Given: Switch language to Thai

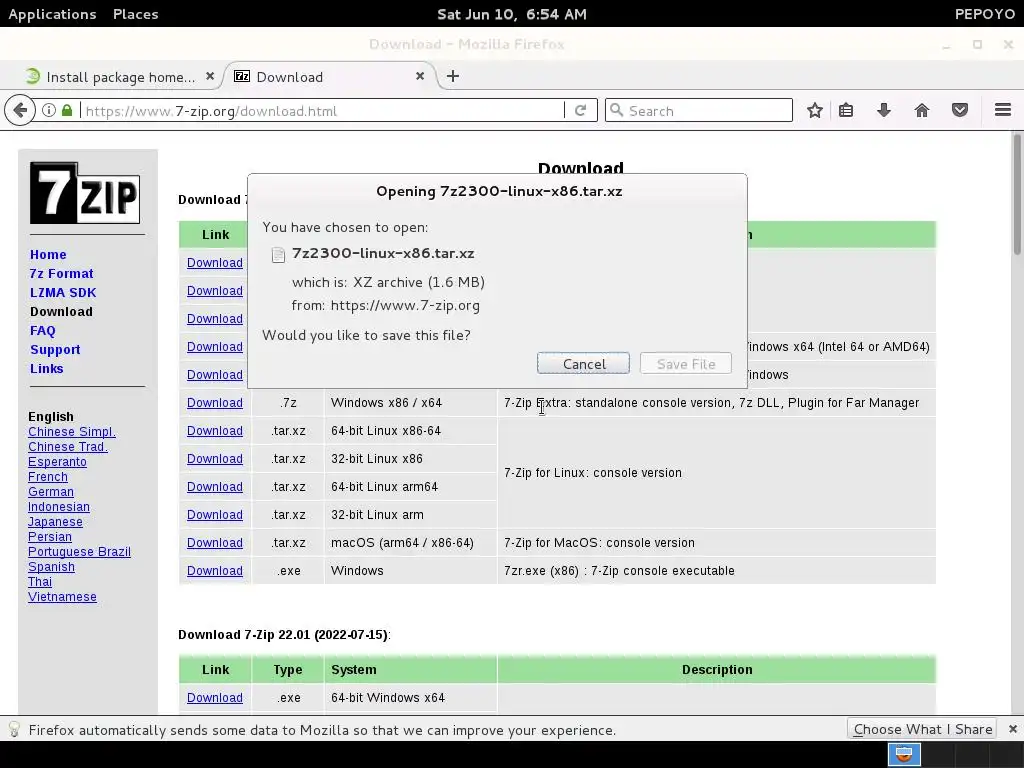Looking at the screenshot, I should [40, 582].
